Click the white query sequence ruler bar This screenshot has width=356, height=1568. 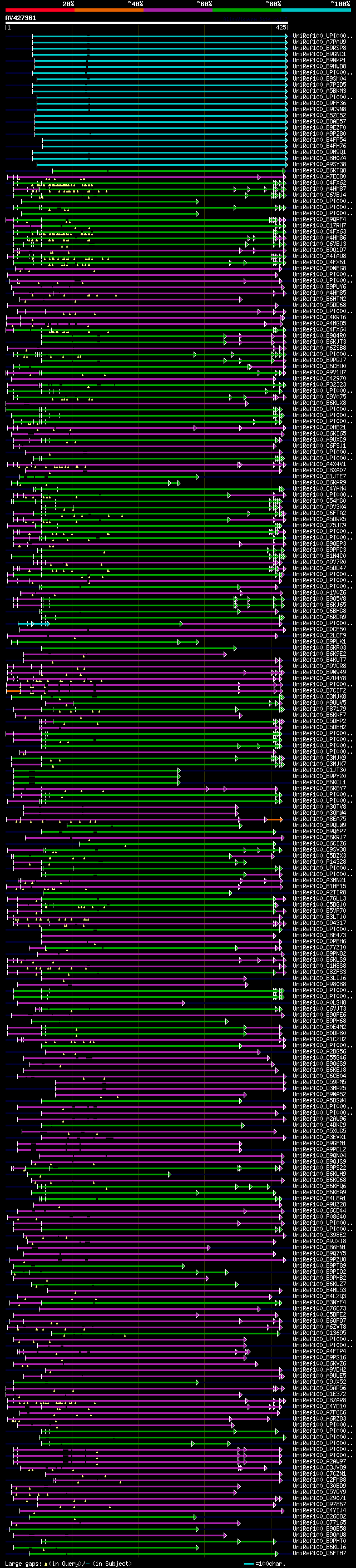point(146,23)
